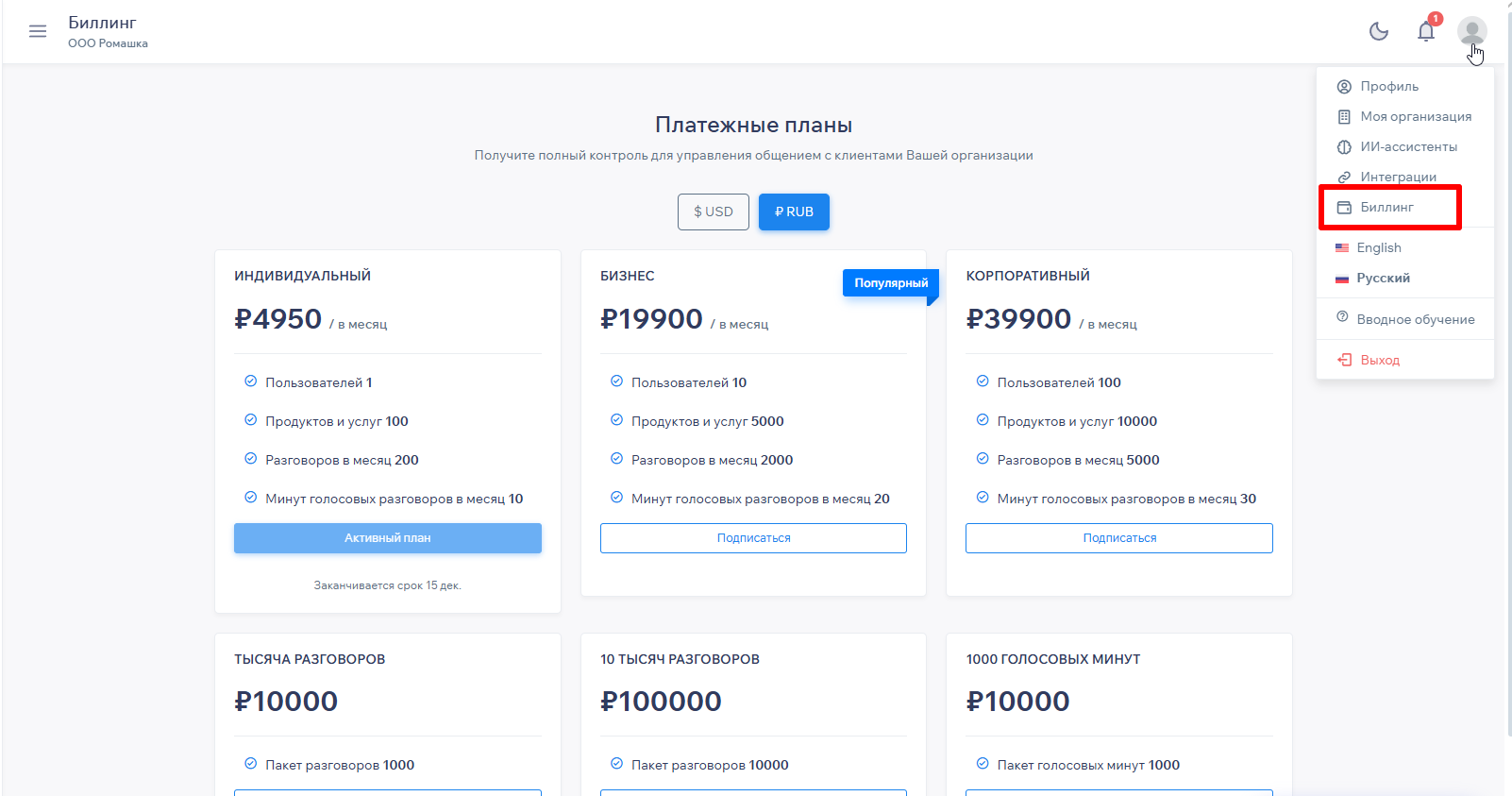This screenshot has height=796, width=1512.
Task: Subscribe to the Бизнес plan
Action: [x=753, y=538]
